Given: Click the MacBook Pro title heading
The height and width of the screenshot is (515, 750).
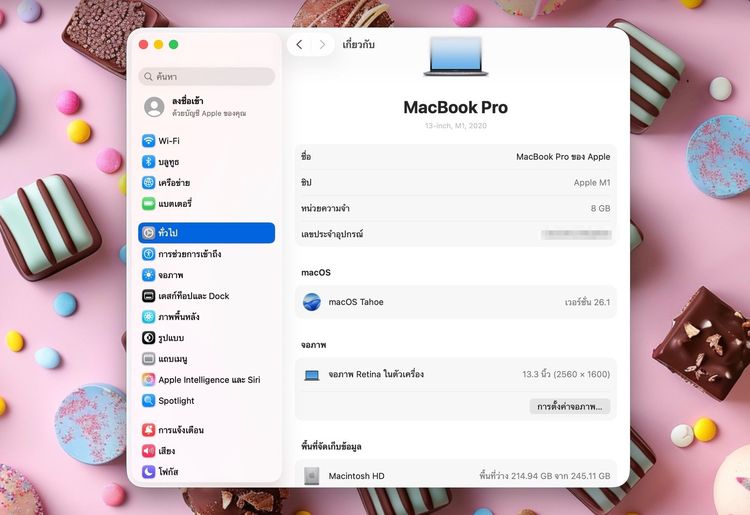Looking at the screenshot, I should pyautogui.click(x=455, y=108).
